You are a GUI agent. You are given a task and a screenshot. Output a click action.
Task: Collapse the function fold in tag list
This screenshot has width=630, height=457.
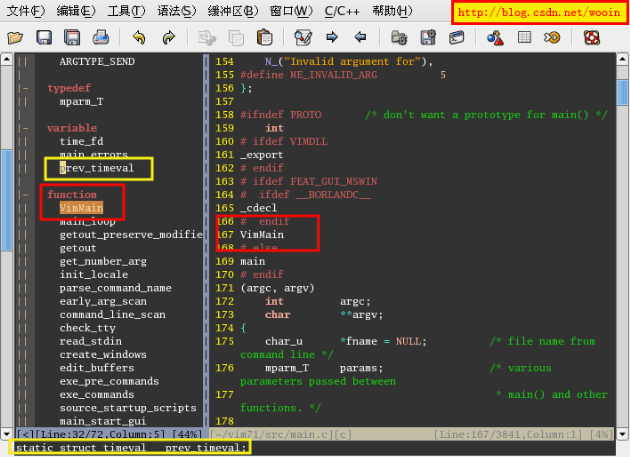(25, 195)
